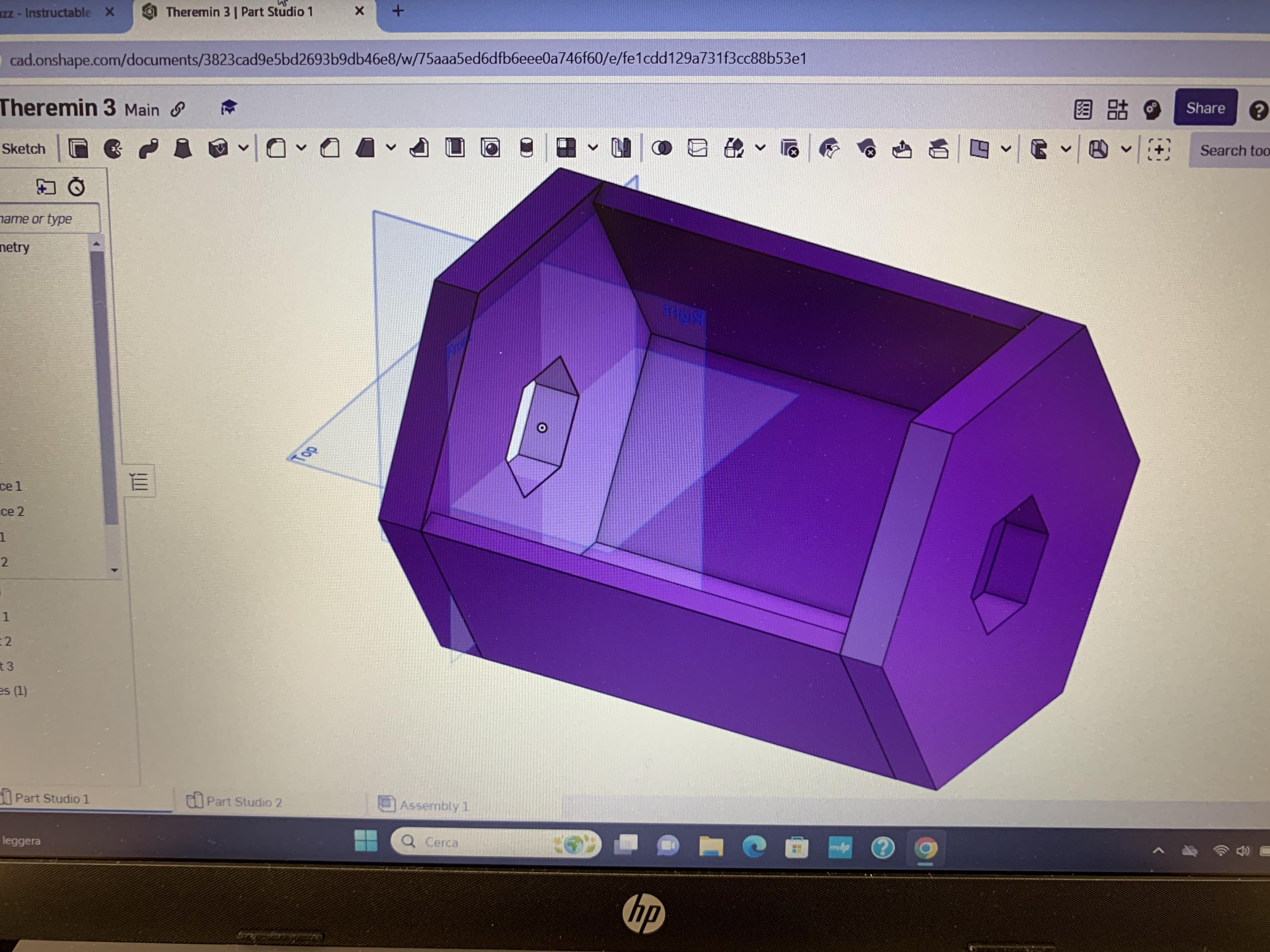Select the Hole tool

(x=490, y=149)
